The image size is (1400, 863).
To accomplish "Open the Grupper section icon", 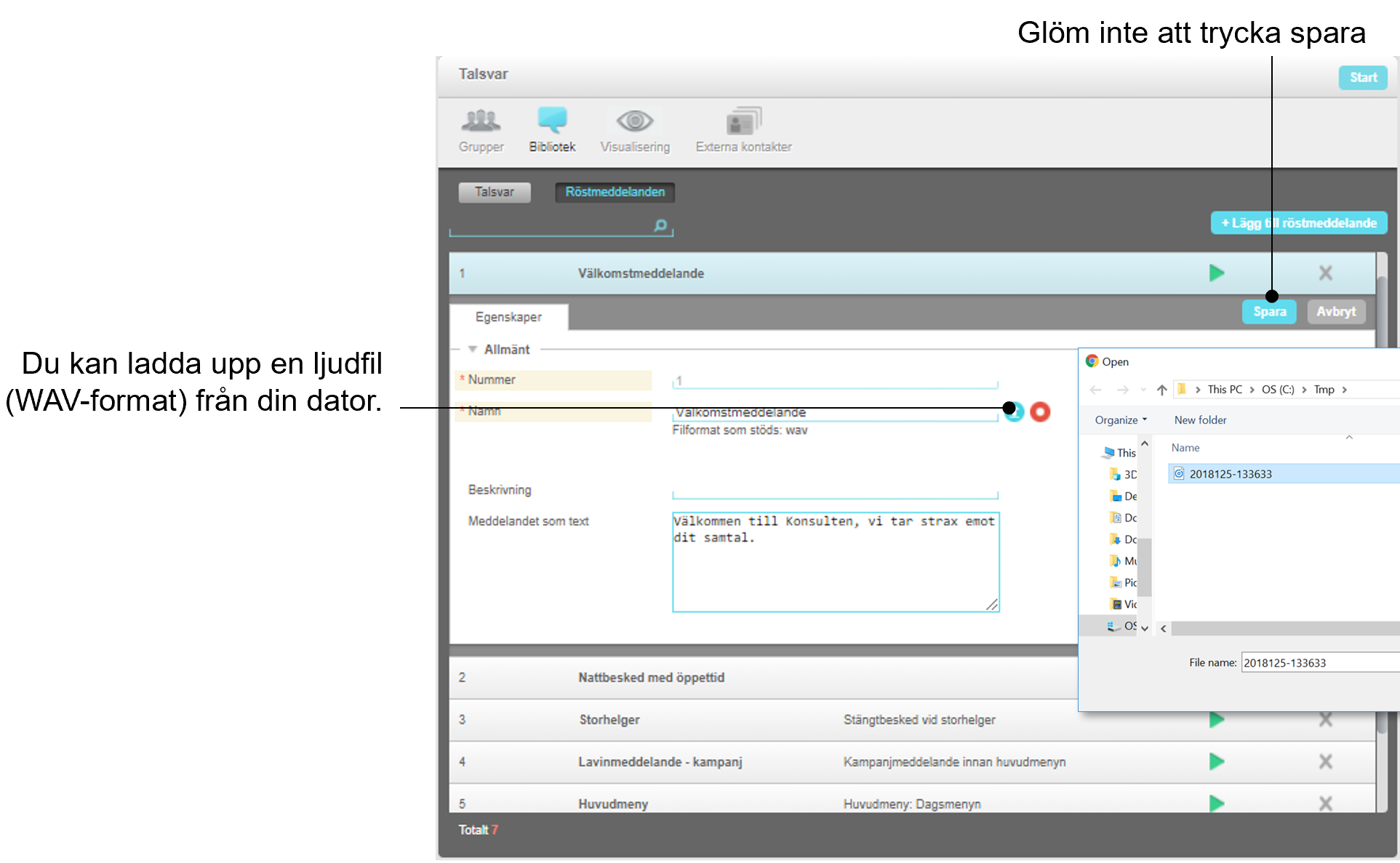I will point(481,121).
